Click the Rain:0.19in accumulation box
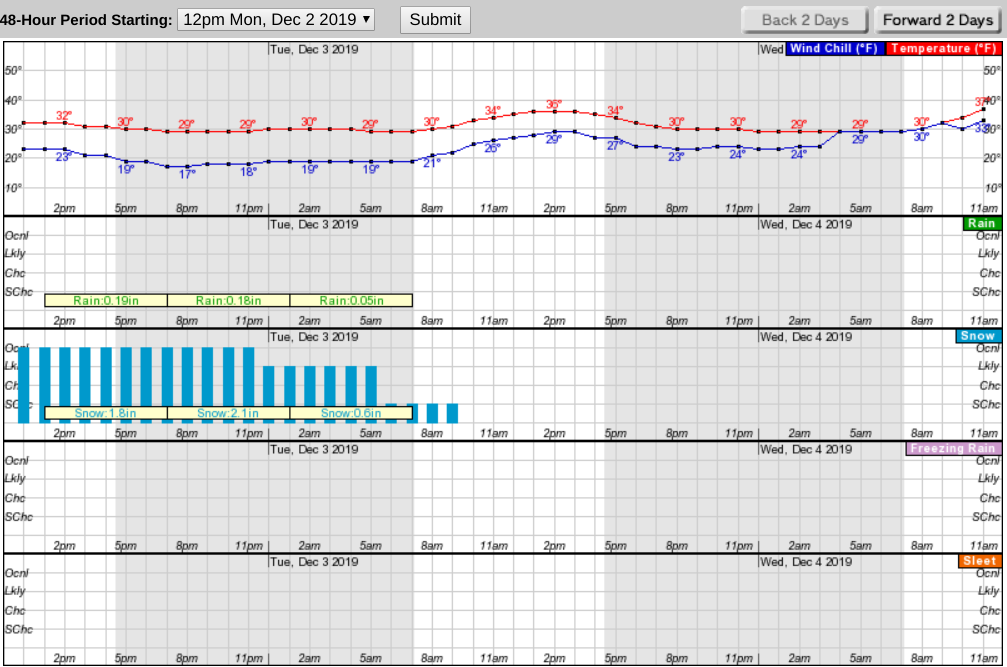 tap(106, 300)
